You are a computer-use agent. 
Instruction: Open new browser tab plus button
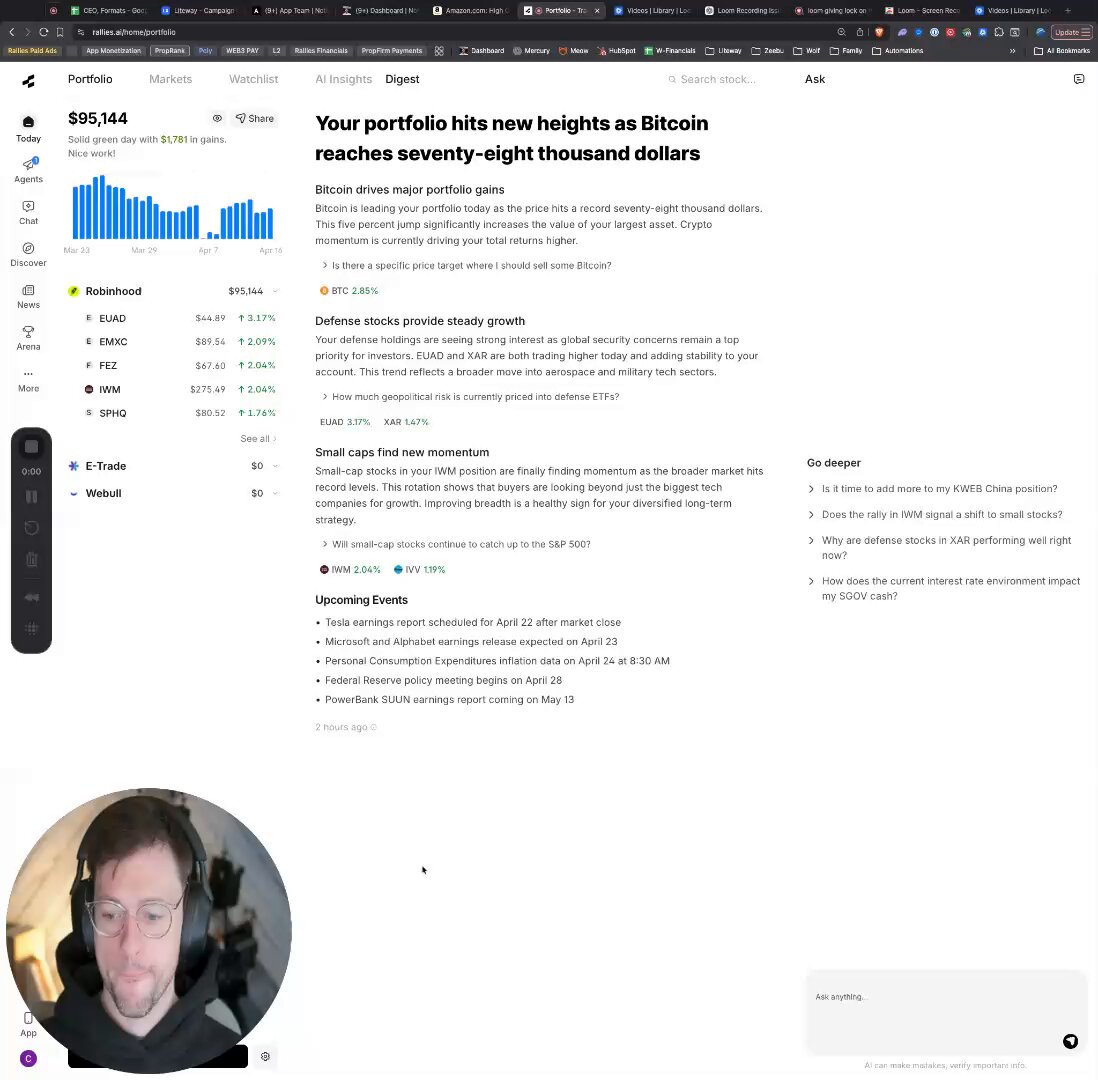(1067, 11)
